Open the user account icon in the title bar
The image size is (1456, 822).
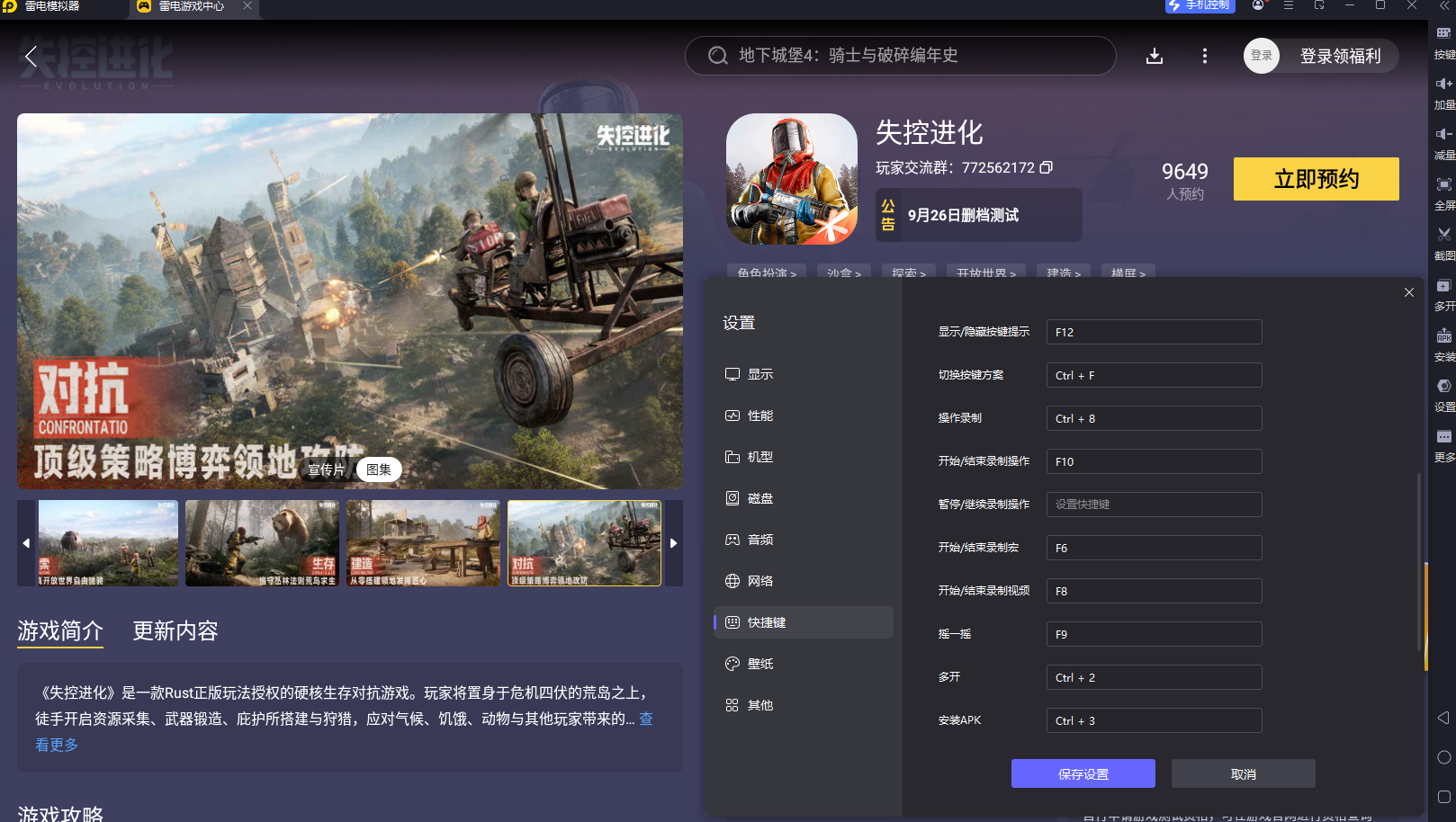pyautogui.click(x=1258, y=5)
